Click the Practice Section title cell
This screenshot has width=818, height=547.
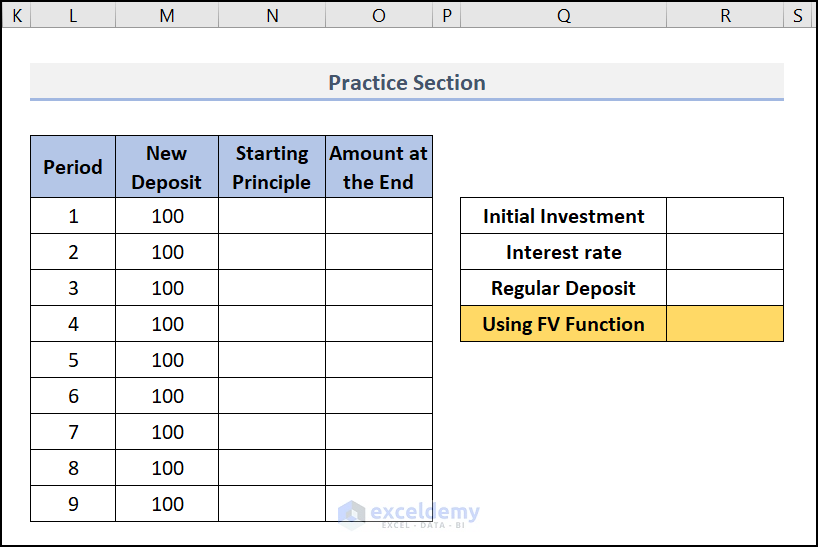tap(407, 82)
